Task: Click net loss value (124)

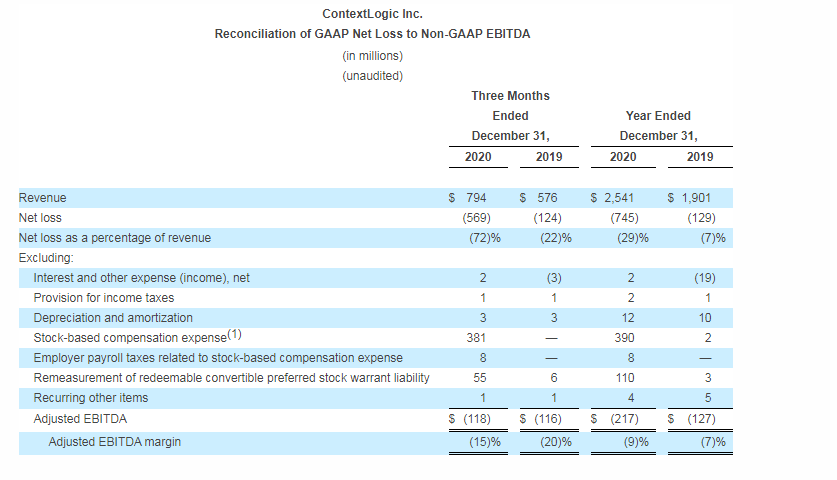Action: click(x=548, y=218)
